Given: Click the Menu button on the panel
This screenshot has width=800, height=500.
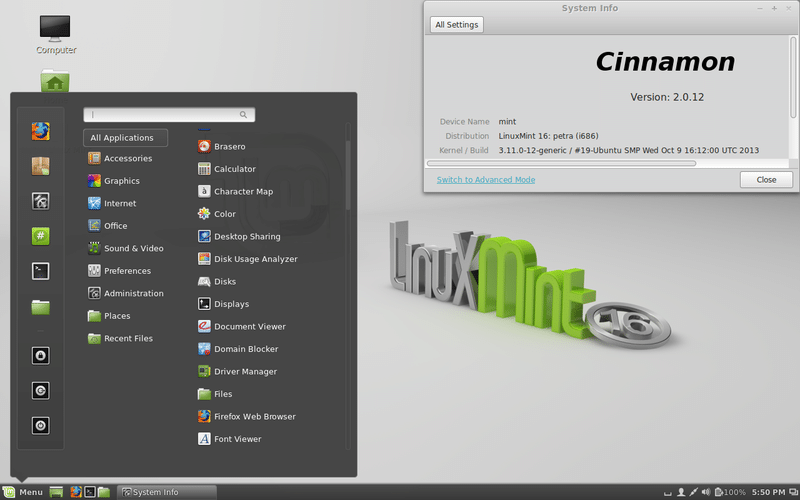Looking at the screenshot, I should 23,492.
